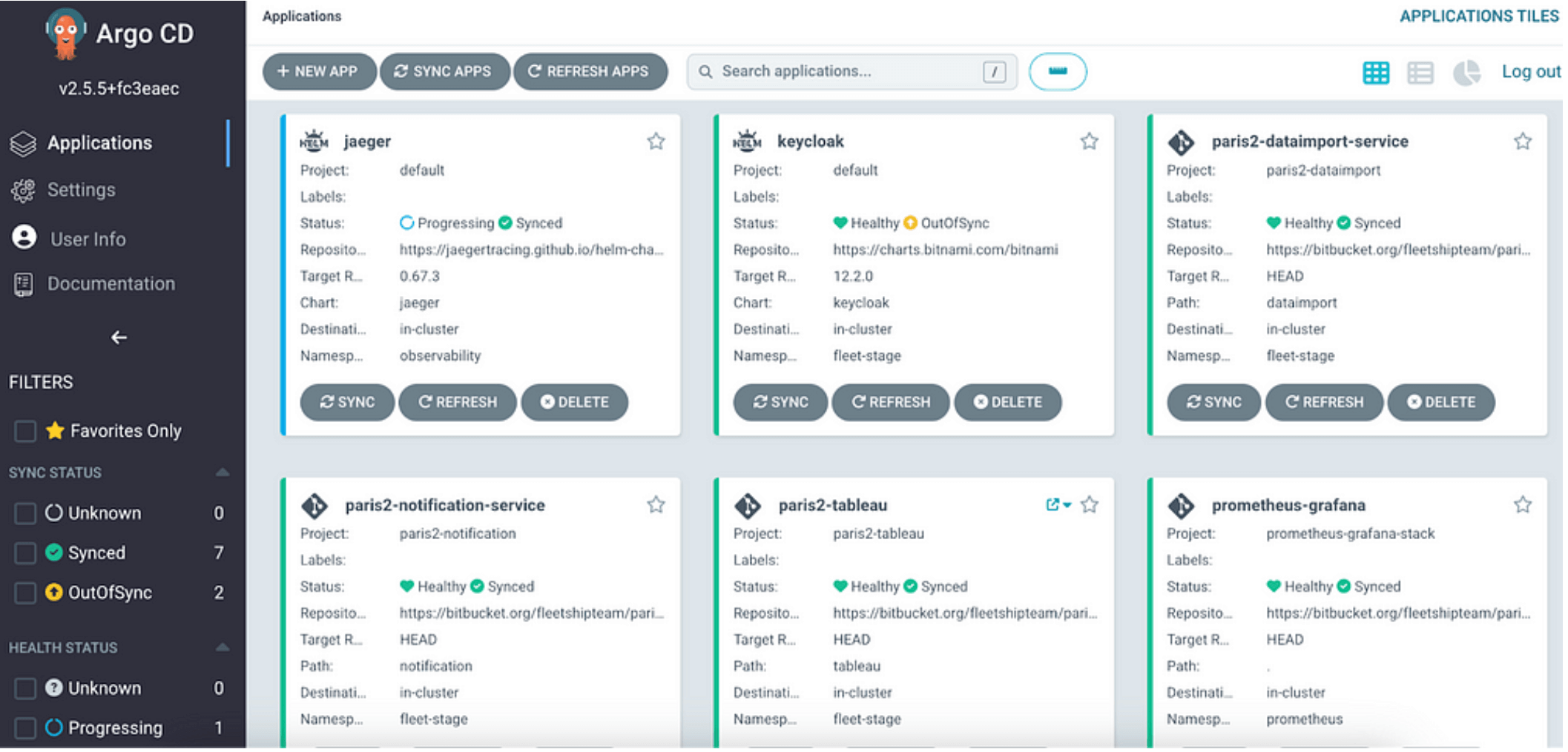Open Settings in the sidebar
Screen dimensions: 1568x752
[81, 190]
